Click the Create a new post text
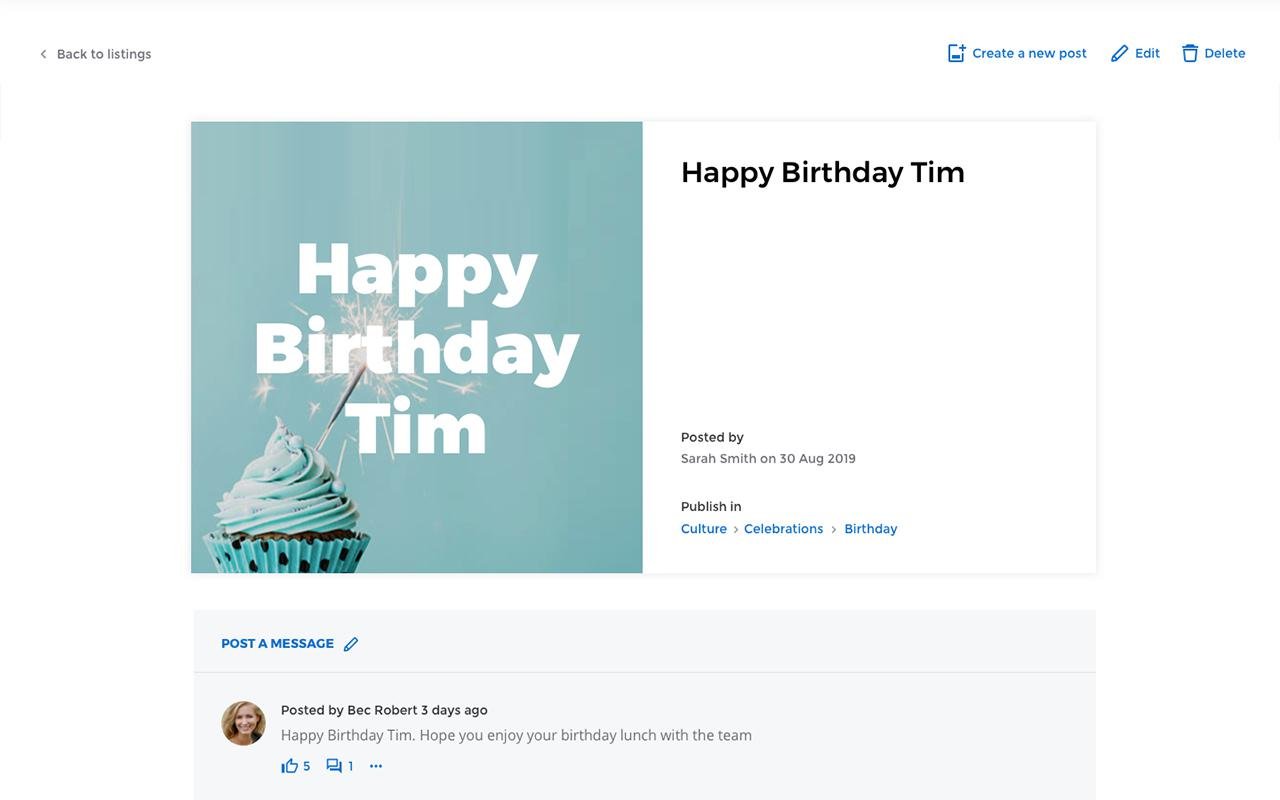Viewport: 1280px width, 800px height. tap(1029, 53)
